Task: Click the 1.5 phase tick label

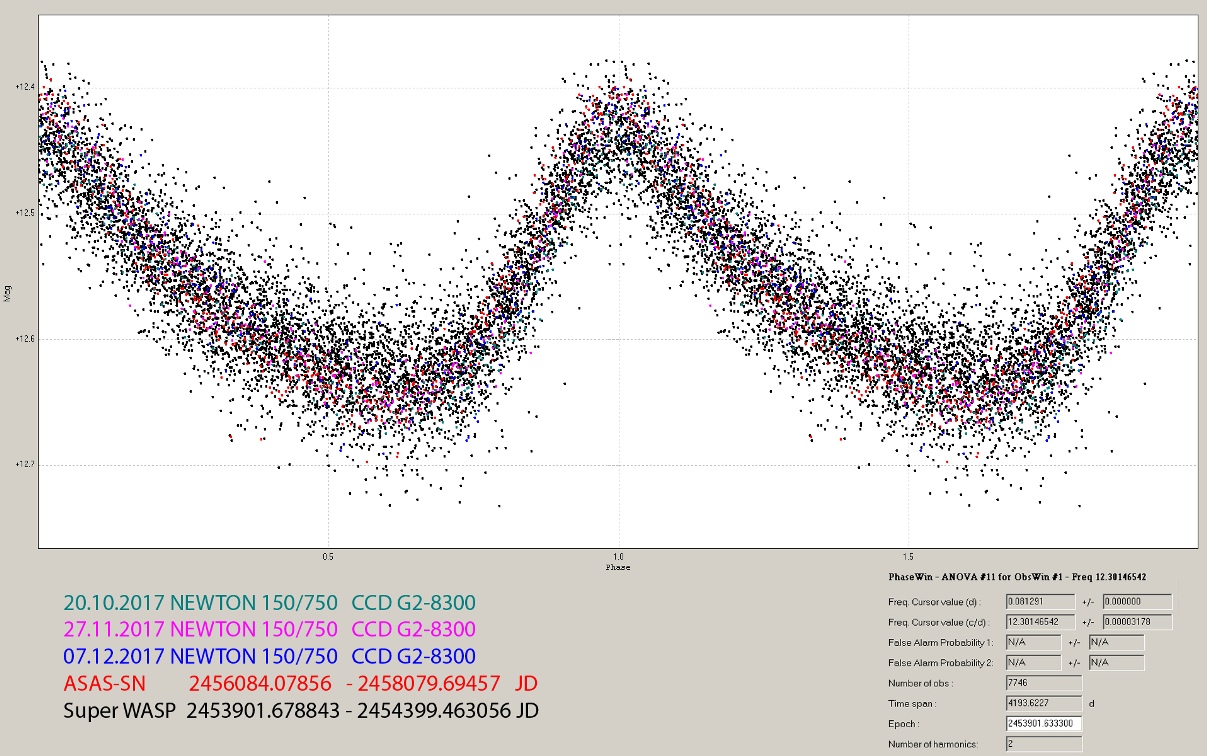Action: click(908, 556)
